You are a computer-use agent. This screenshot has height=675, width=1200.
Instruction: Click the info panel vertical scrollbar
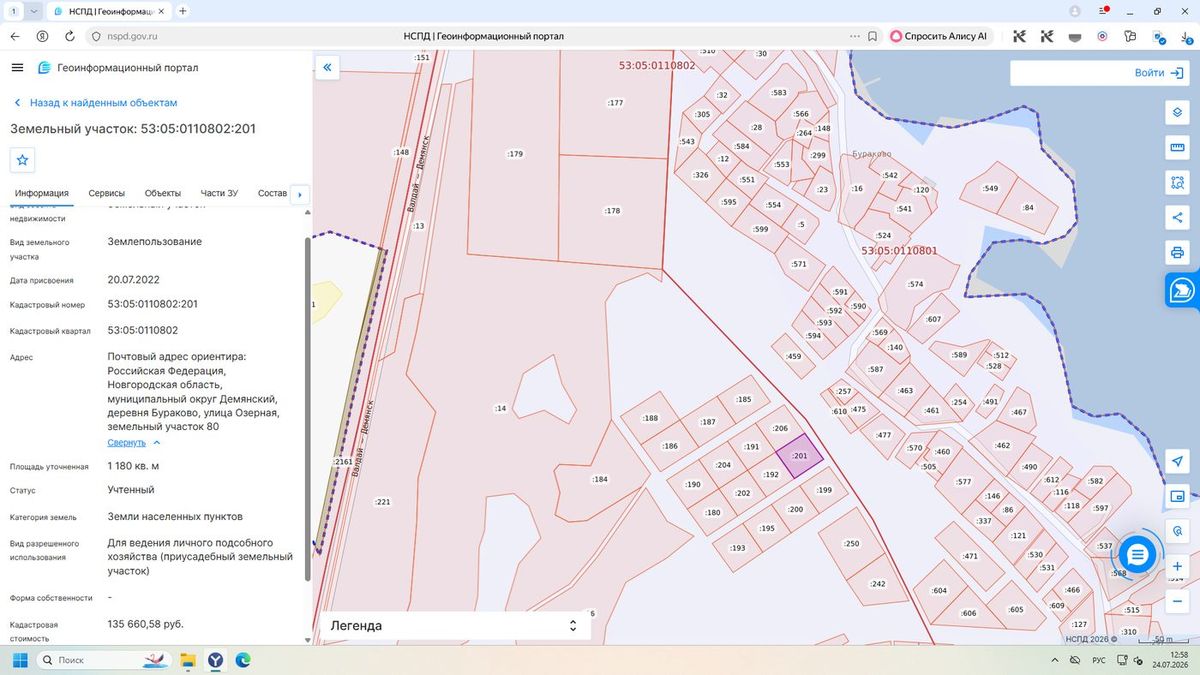[307, 408]
